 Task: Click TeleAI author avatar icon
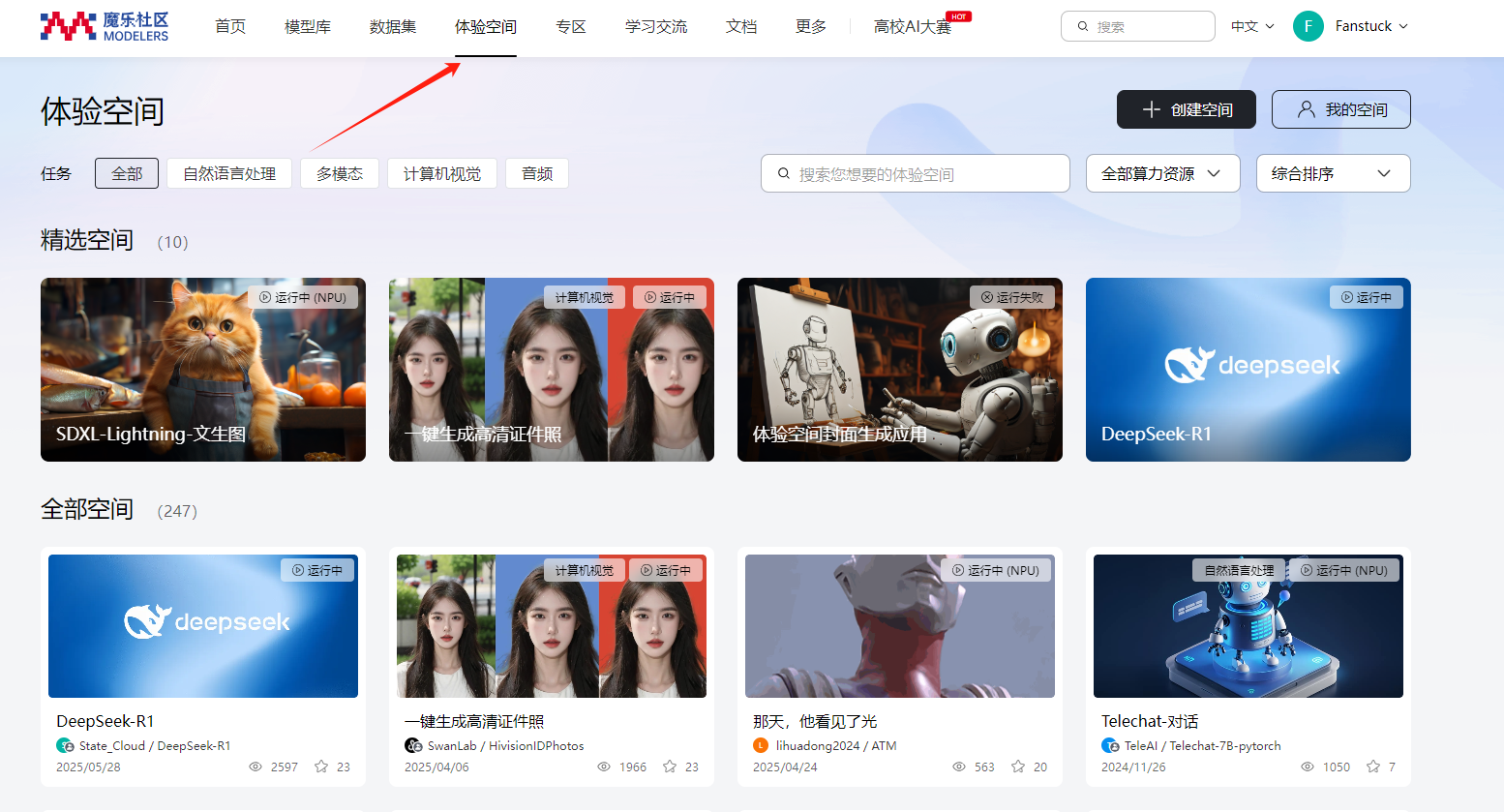(1110, 745)
